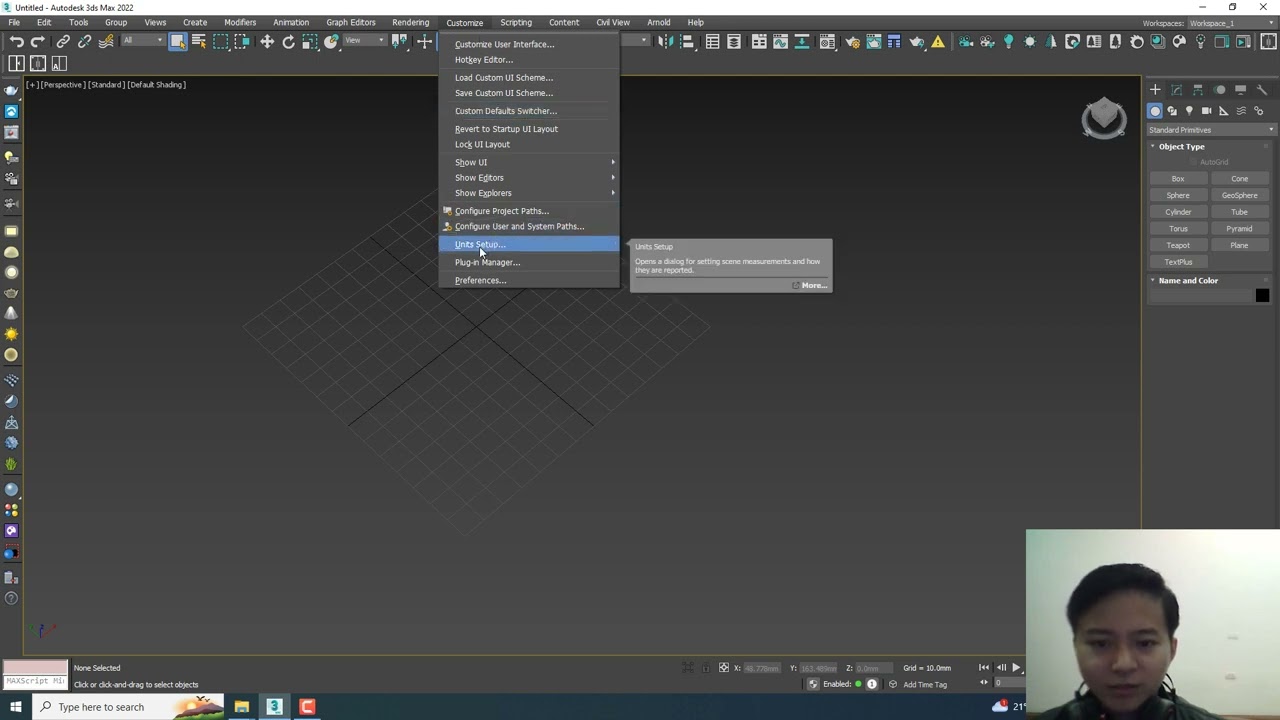Image resolution: width=1280 pixels, height=720 pixels.
Task: Toggle the Selection Lock padlock icon
Action: click(705, 668)
